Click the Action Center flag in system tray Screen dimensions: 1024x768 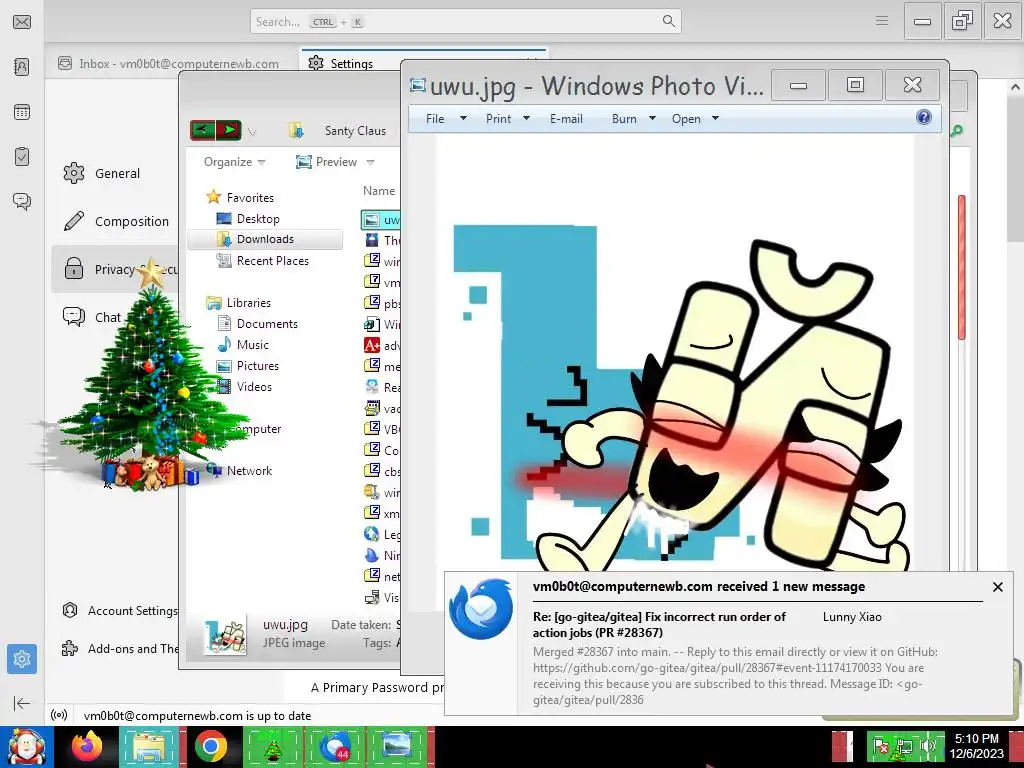click(x=881, y=746)
